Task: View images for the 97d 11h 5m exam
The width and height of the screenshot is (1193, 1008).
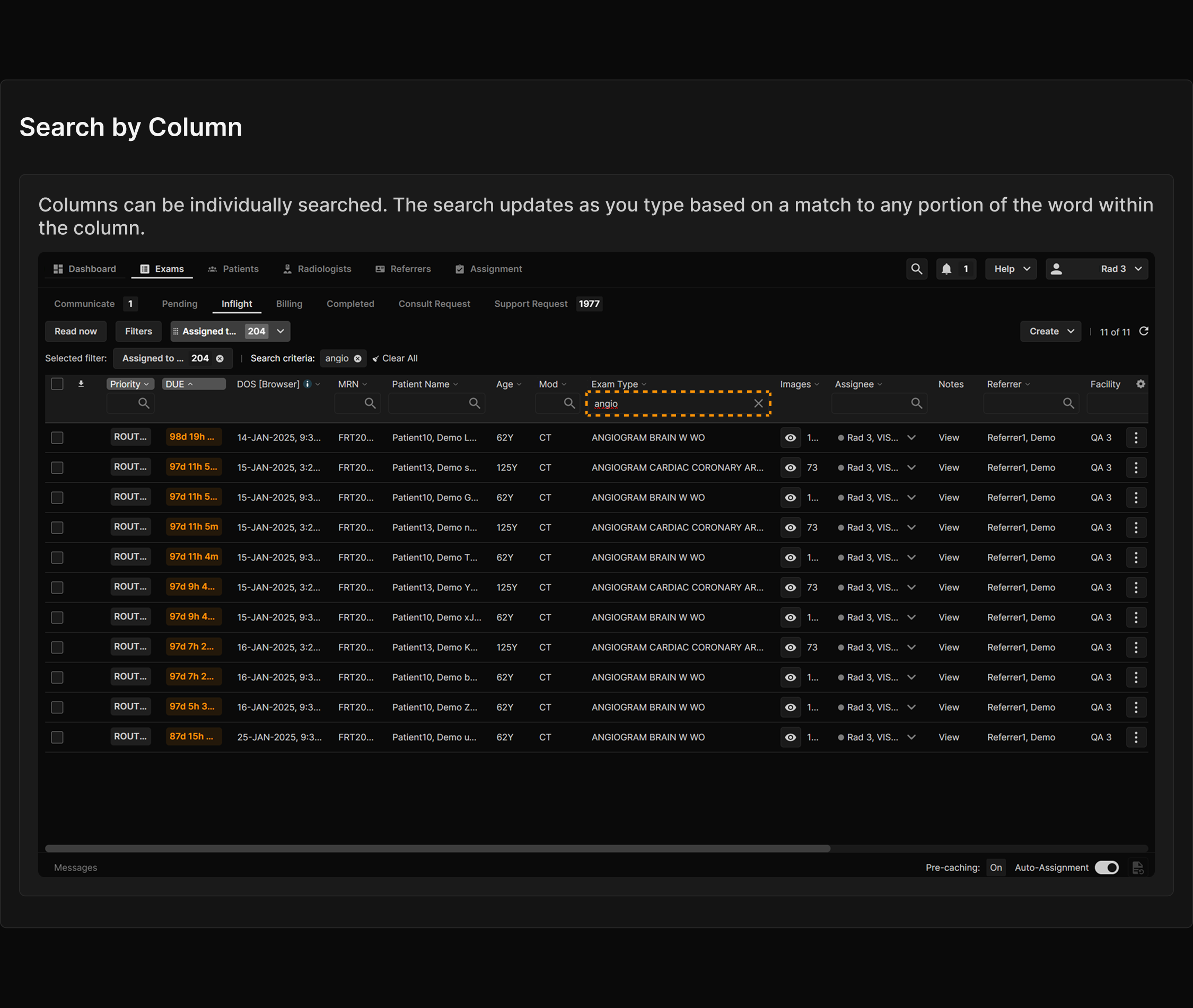Action: pyautogui.click(x=791, y=527)
